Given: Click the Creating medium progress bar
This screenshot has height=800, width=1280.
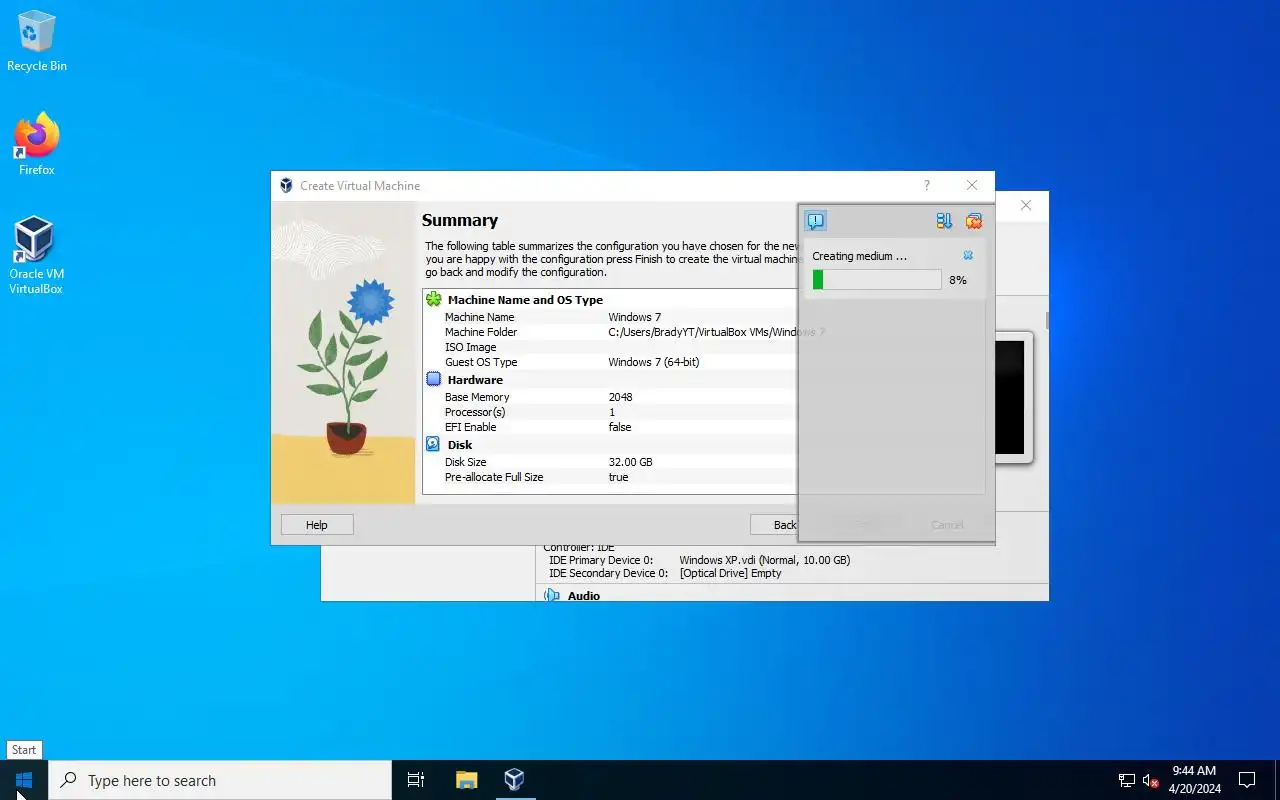Looking at the screenshot, I should [x=877, y=280].
